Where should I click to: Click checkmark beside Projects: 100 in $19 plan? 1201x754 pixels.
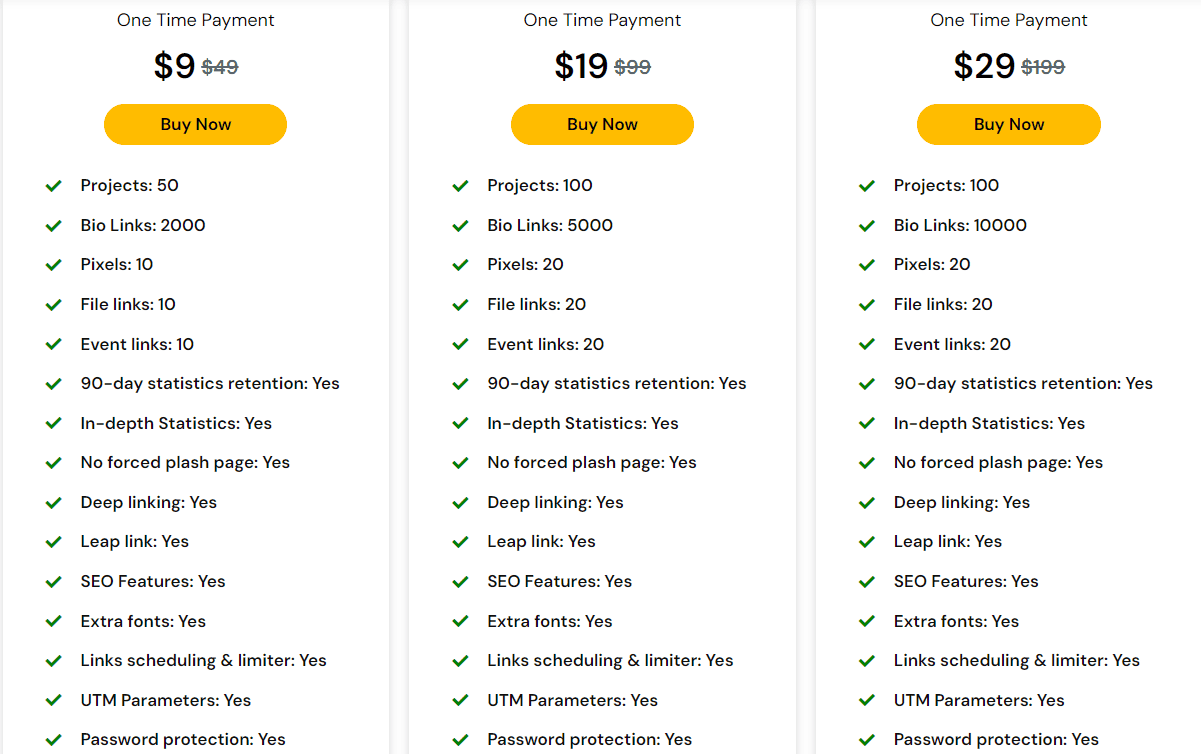(x=460, y=186)
